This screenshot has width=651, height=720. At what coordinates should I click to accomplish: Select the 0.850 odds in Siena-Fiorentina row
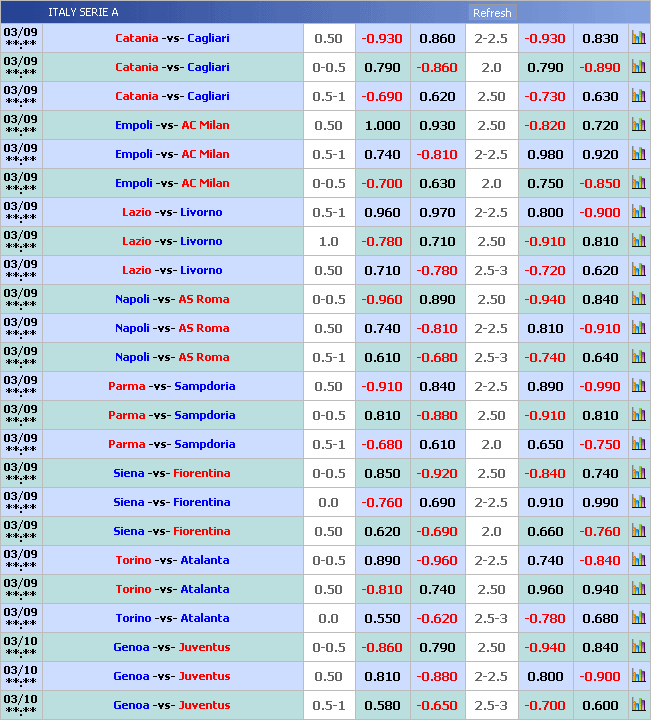tap(382, 473)
